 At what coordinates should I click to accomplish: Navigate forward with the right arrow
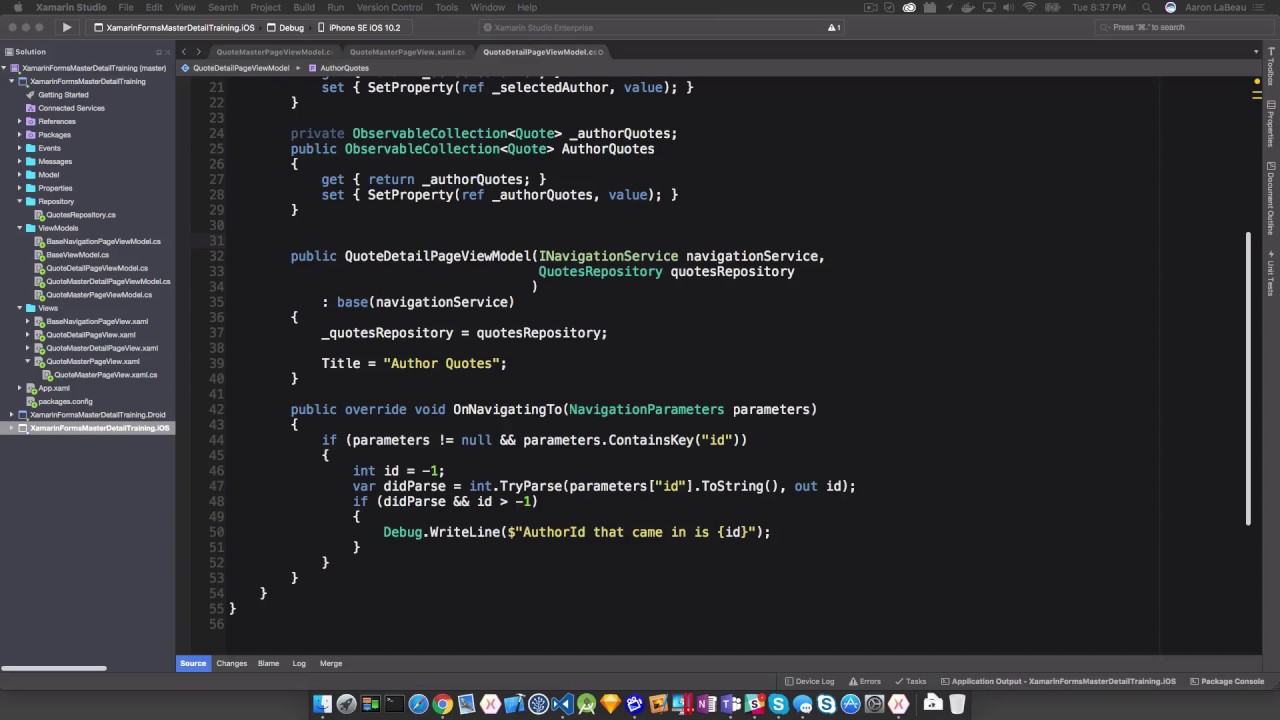(198, 52)
